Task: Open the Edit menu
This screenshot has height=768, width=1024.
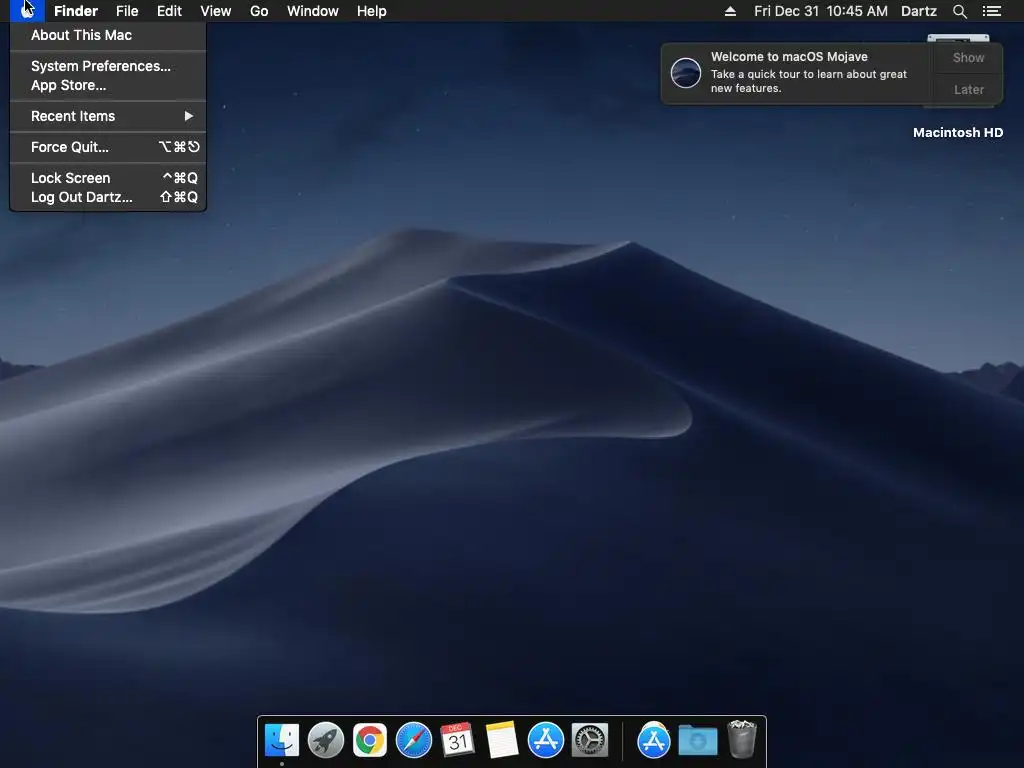Action: (x=169, y=11)
